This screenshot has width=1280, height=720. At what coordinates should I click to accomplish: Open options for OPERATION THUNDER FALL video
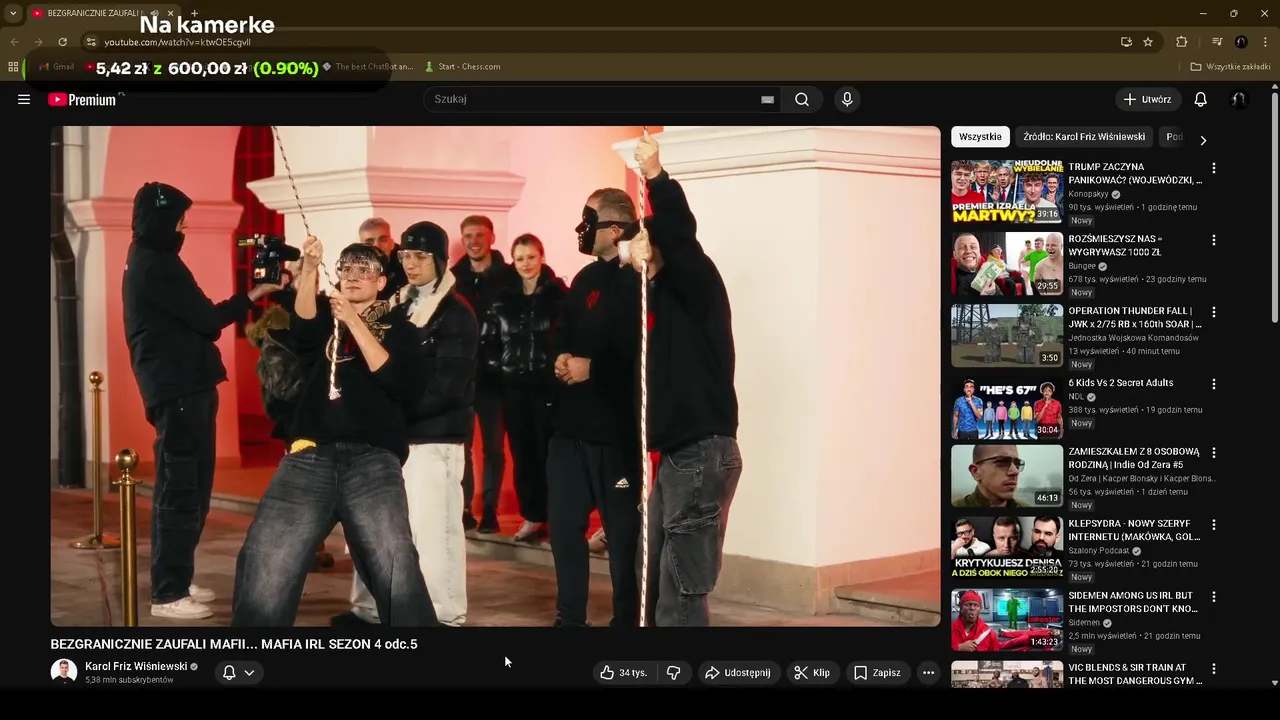[x=1214, y=312]
